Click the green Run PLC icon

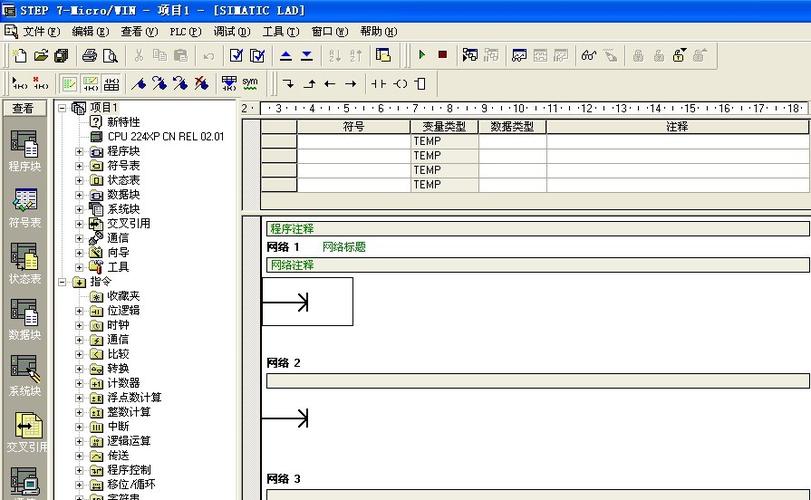422,54
